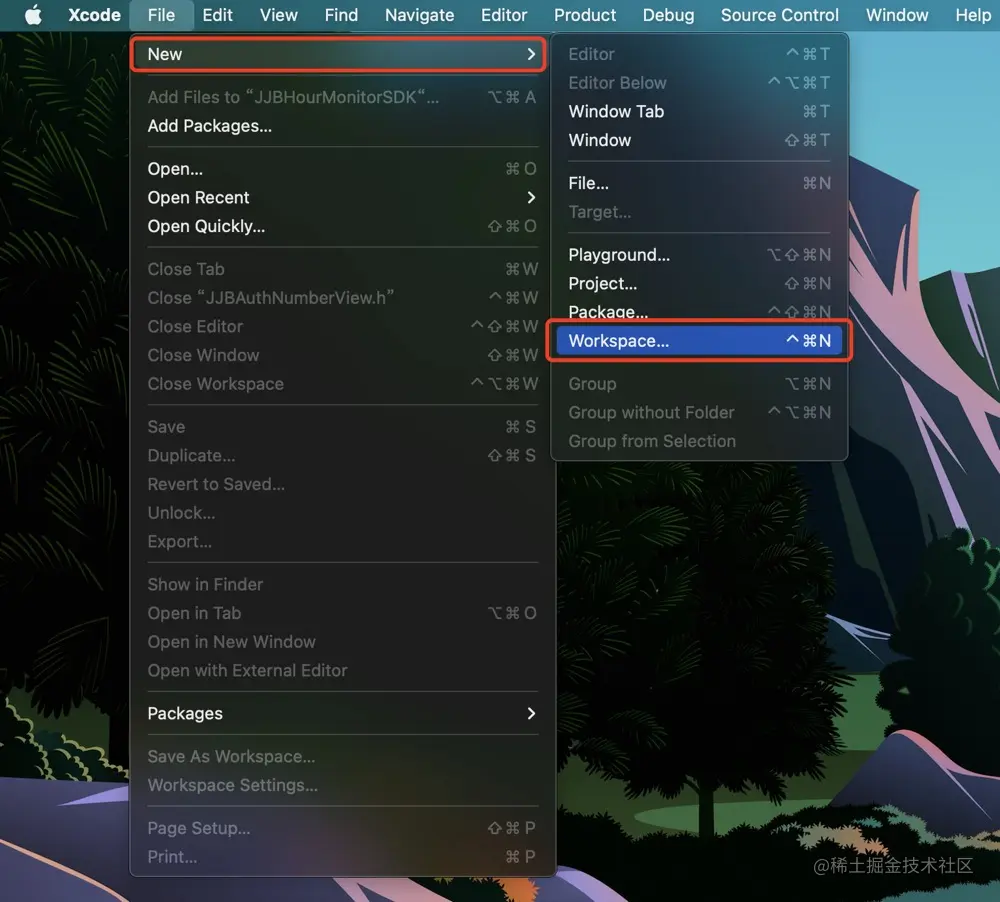Select Open… in the File menu
Viewport: 1000px width, 902px height.
[x=342, y=169]
